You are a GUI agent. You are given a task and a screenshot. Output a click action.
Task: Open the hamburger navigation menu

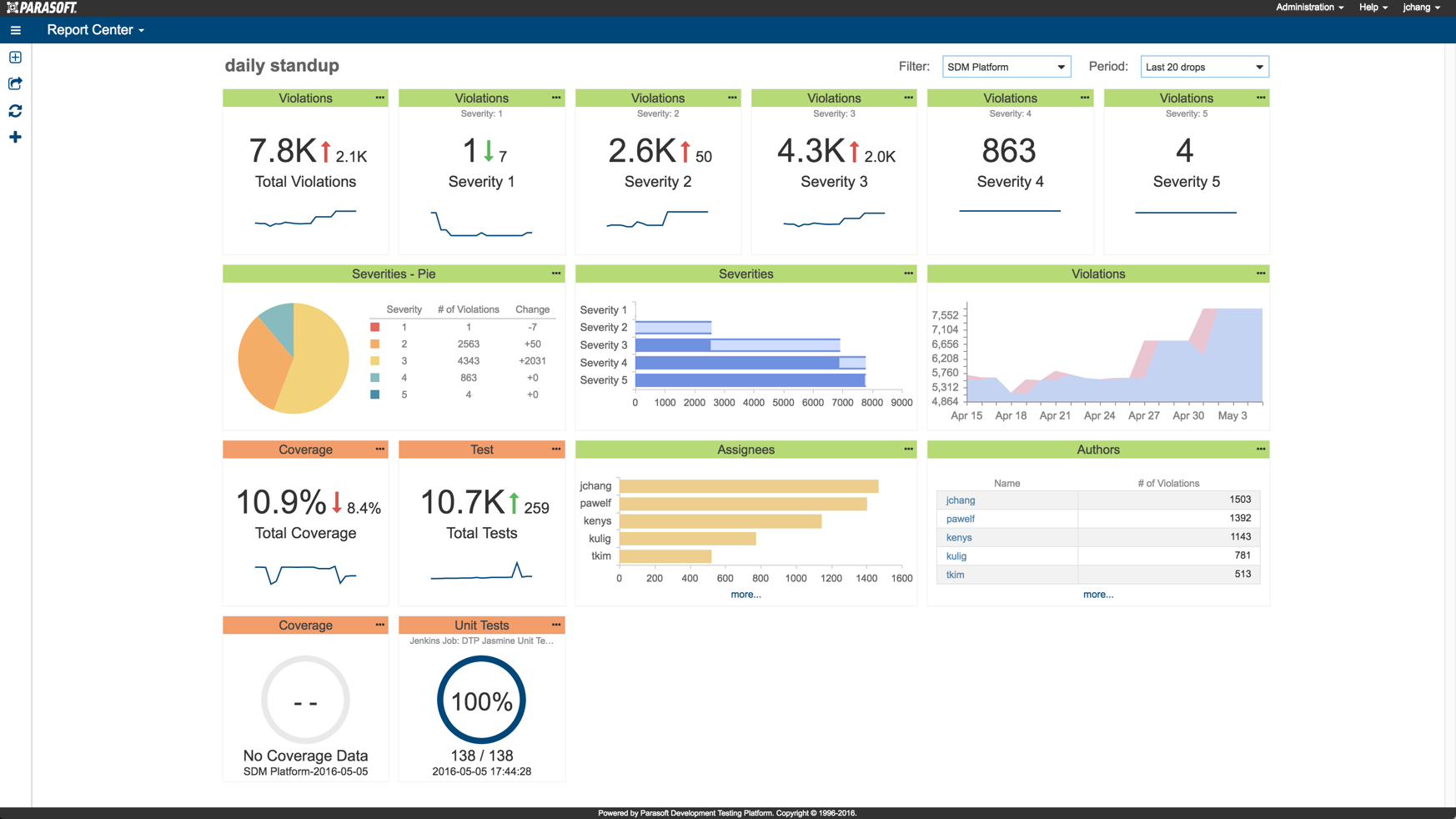point(15,30)
